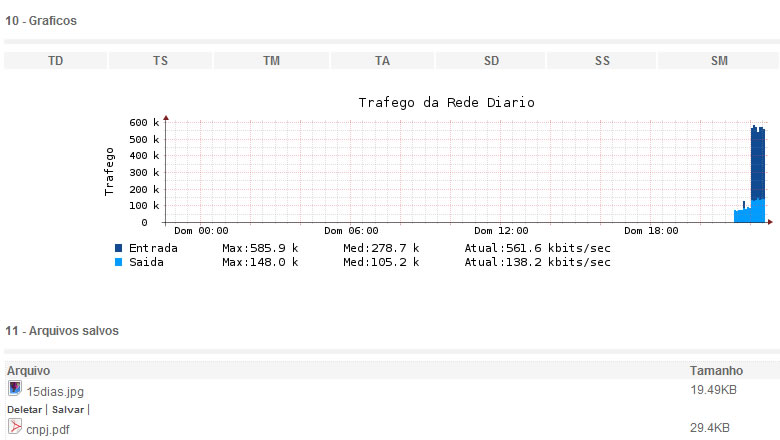This screenshot has height=440, width=780.
Task: Click Salvar under 15dias.jpg
Action: click(67, 410)
